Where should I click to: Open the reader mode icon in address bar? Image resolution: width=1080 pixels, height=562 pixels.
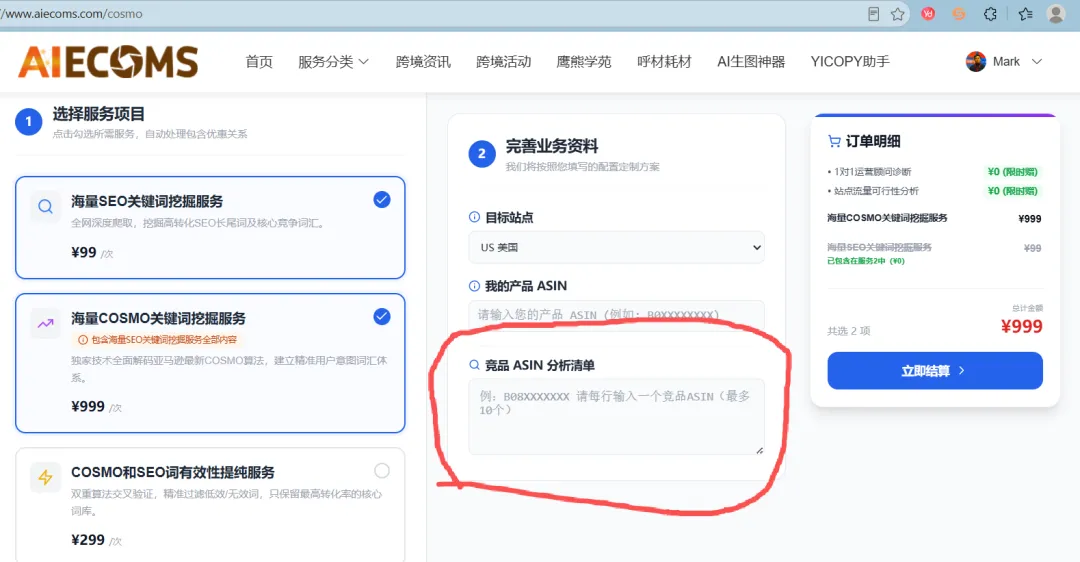(x=873, y=14)
